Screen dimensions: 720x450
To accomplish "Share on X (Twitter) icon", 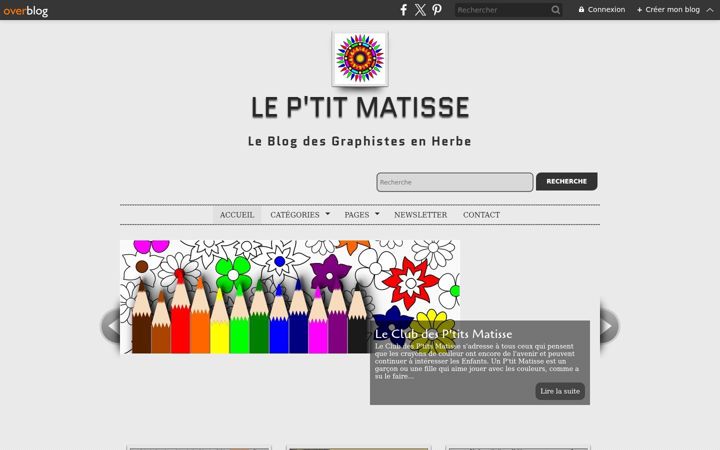I will tap(420, 10).
